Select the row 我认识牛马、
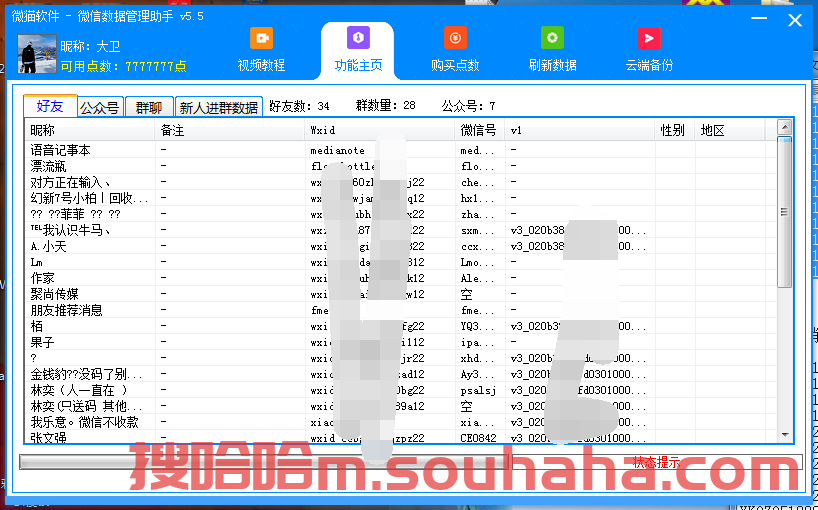Screen dimensions: 818x510 pos(400,230)
